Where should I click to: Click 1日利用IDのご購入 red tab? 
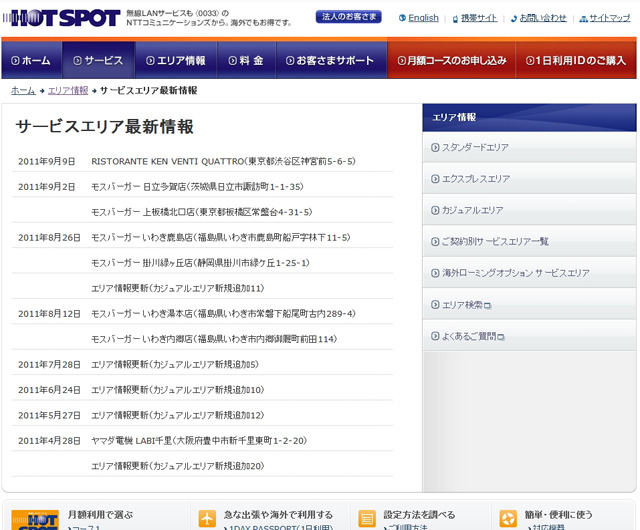576,60
